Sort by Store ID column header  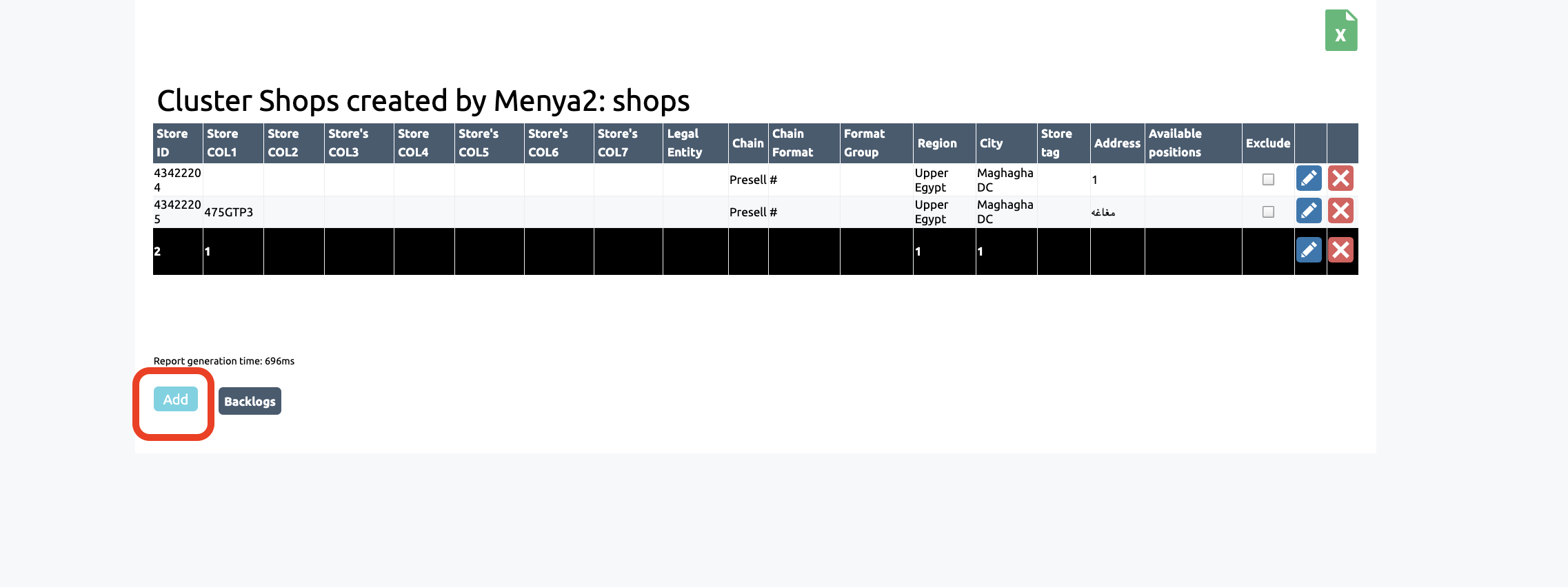pyautogui.click(x=172, y=143)
